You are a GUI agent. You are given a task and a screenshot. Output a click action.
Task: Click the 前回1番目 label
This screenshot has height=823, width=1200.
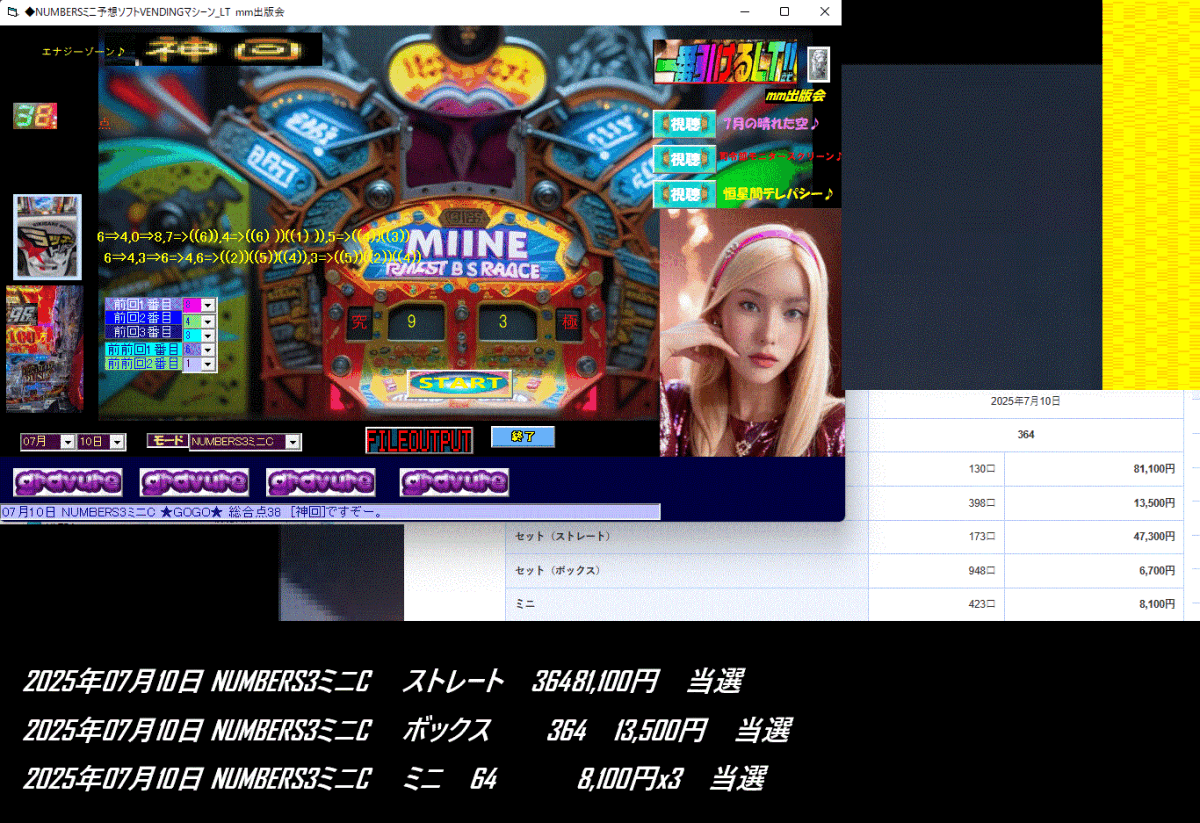[145, 305]
